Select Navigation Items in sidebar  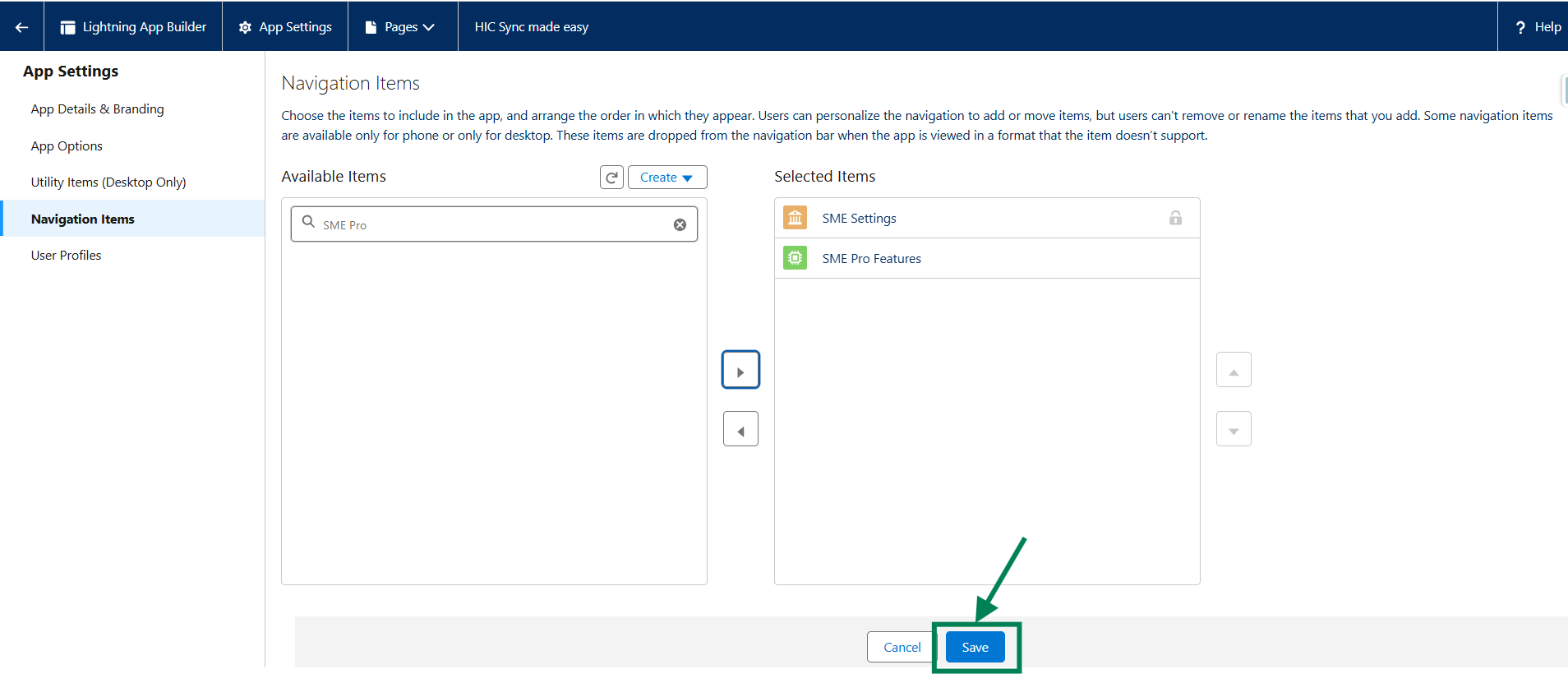click(133, 219)
